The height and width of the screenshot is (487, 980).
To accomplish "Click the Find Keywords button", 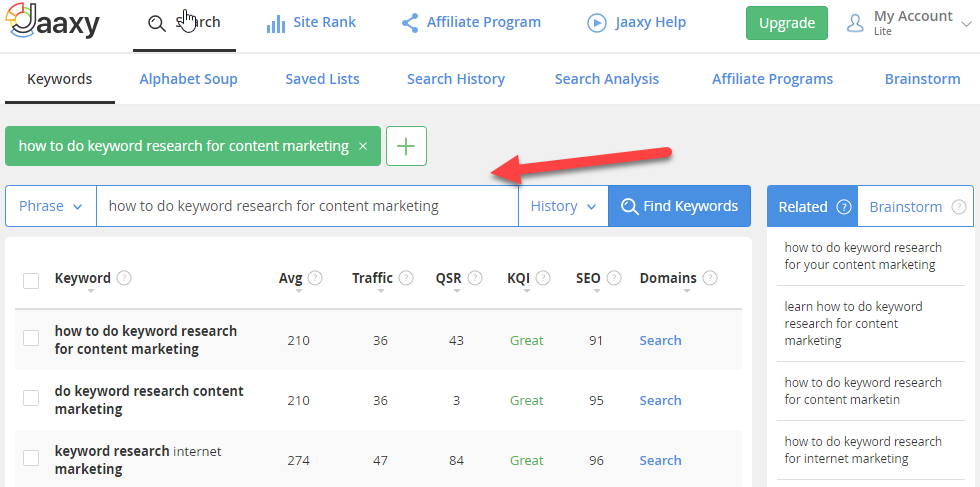I will tap(679, 206).
